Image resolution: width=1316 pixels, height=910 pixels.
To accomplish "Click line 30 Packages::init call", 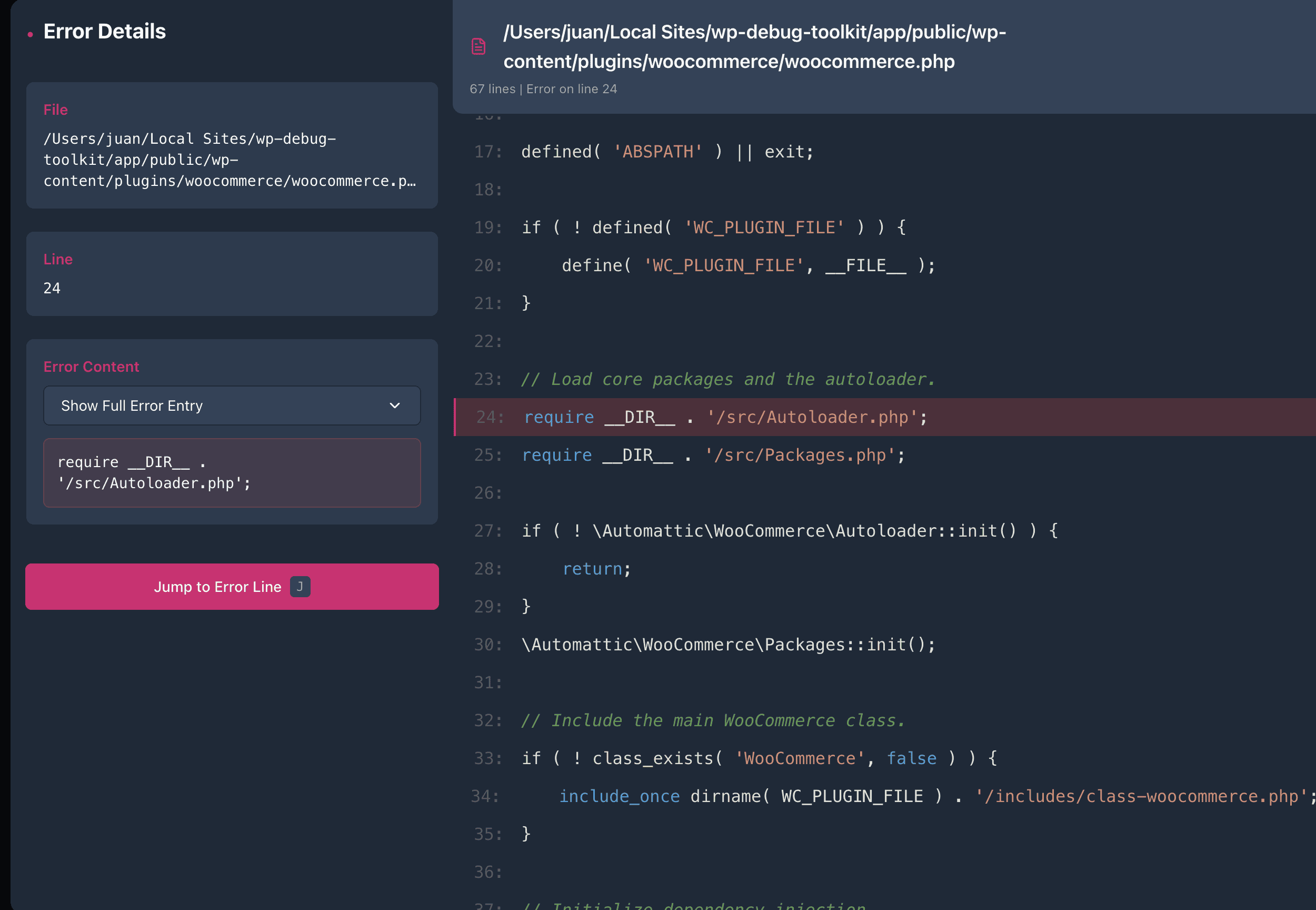I will tap(728, 644).
